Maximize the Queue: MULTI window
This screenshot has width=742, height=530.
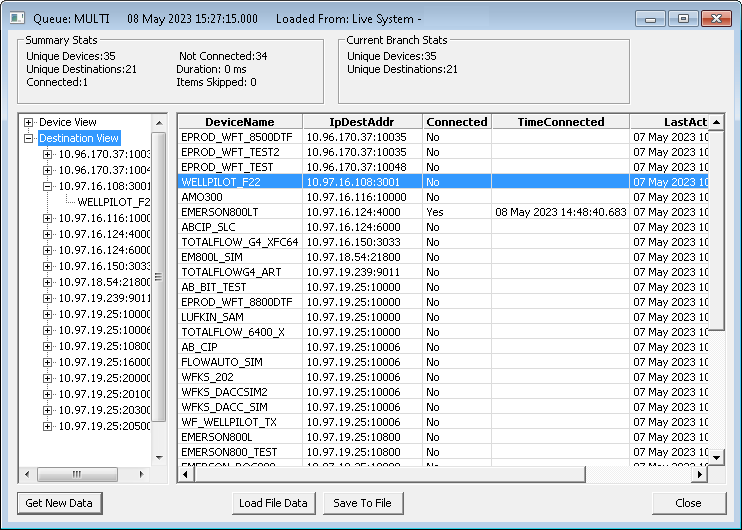(683, 18)
